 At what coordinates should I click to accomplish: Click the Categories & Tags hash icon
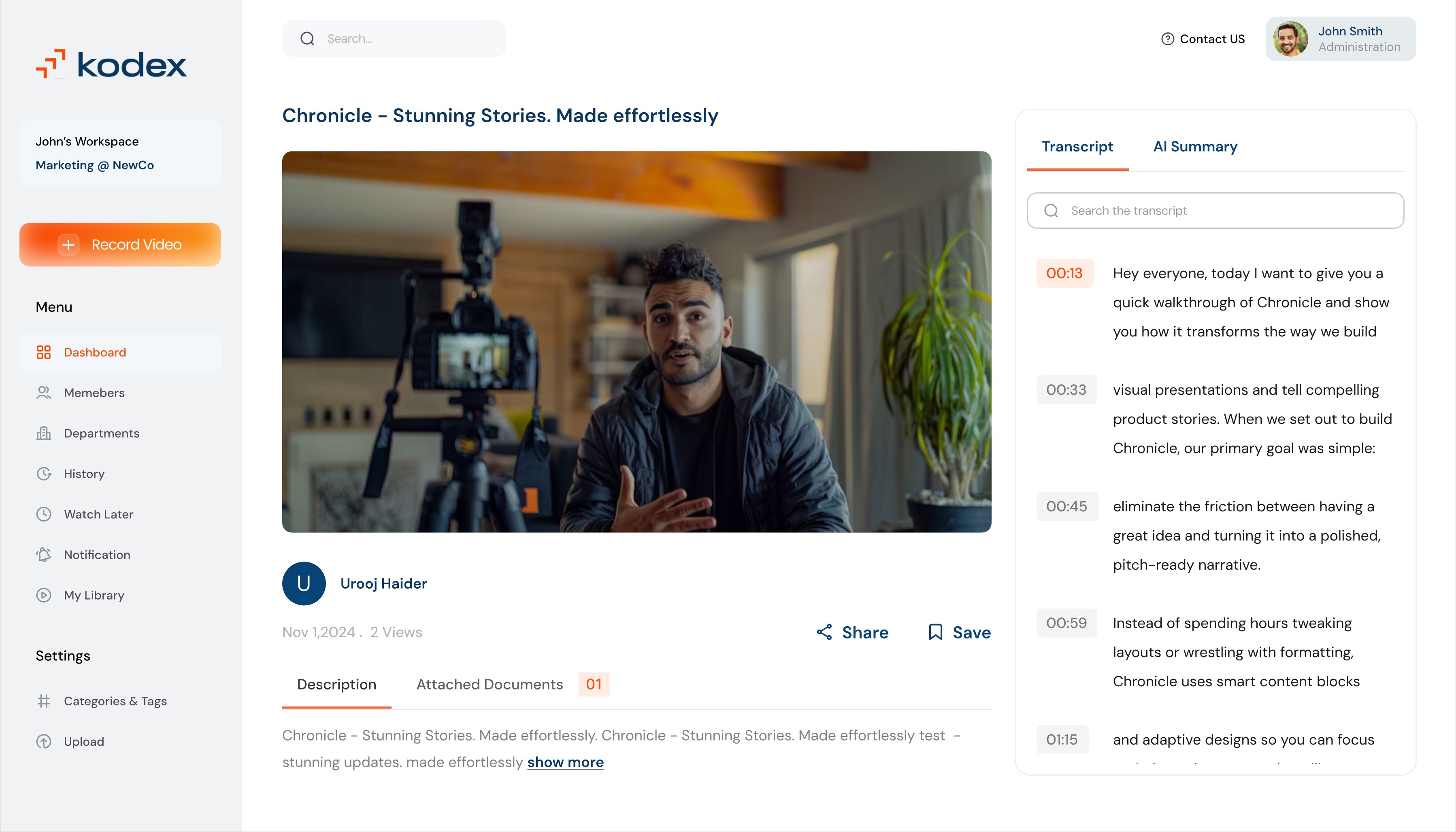(x=44, y=701)
